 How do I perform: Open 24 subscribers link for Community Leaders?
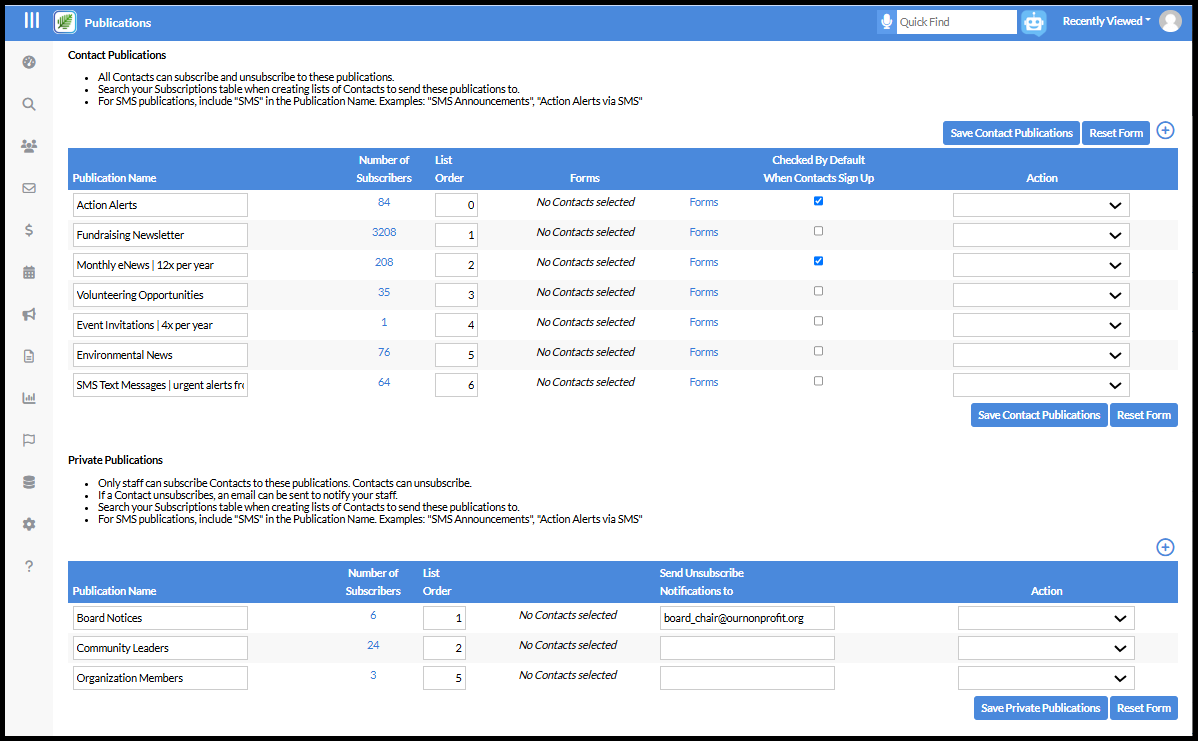click(373, 646)
